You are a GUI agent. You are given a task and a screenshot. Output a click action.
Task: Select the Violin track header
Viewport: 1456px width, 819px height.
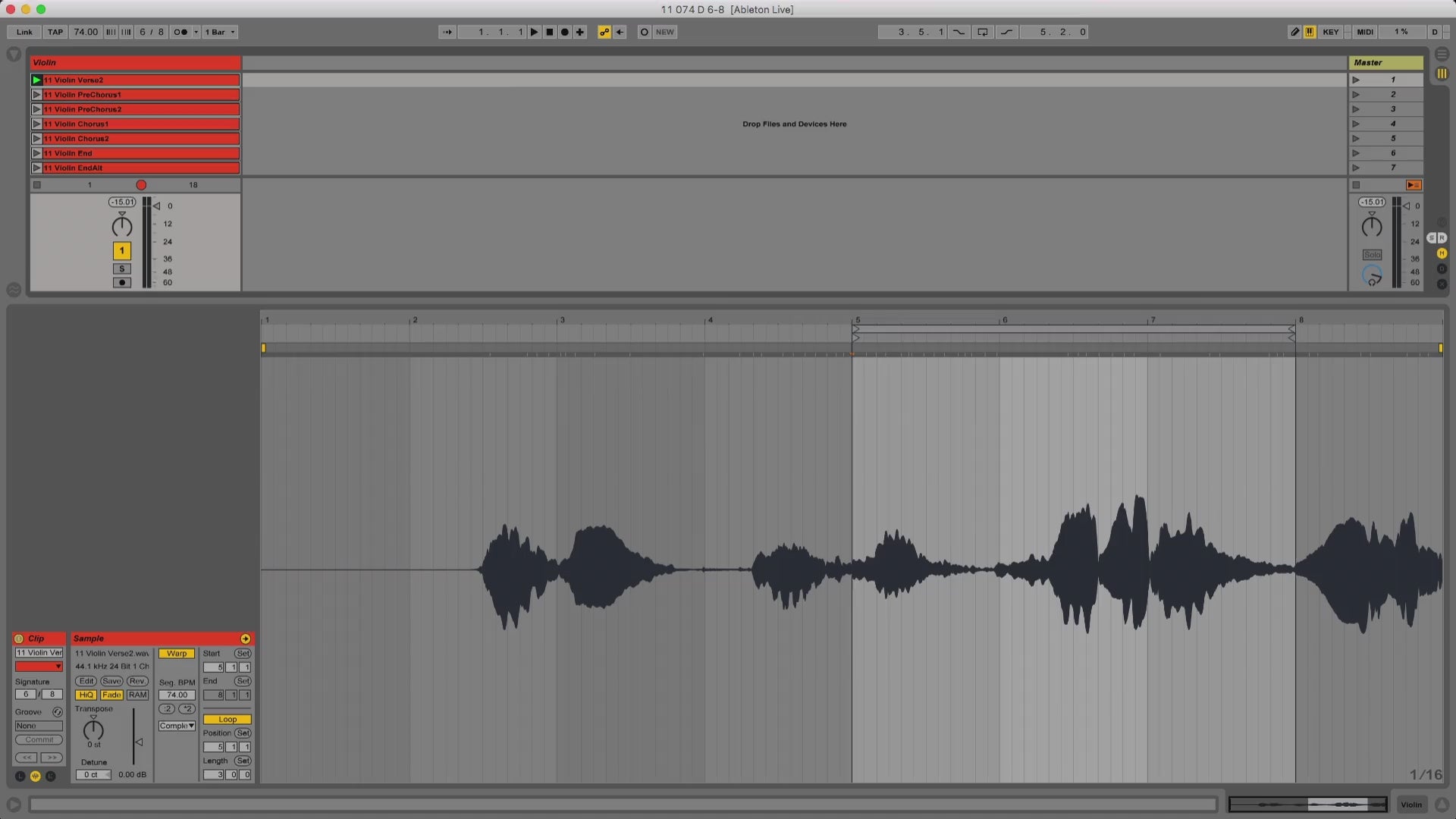tap(135, 62)
